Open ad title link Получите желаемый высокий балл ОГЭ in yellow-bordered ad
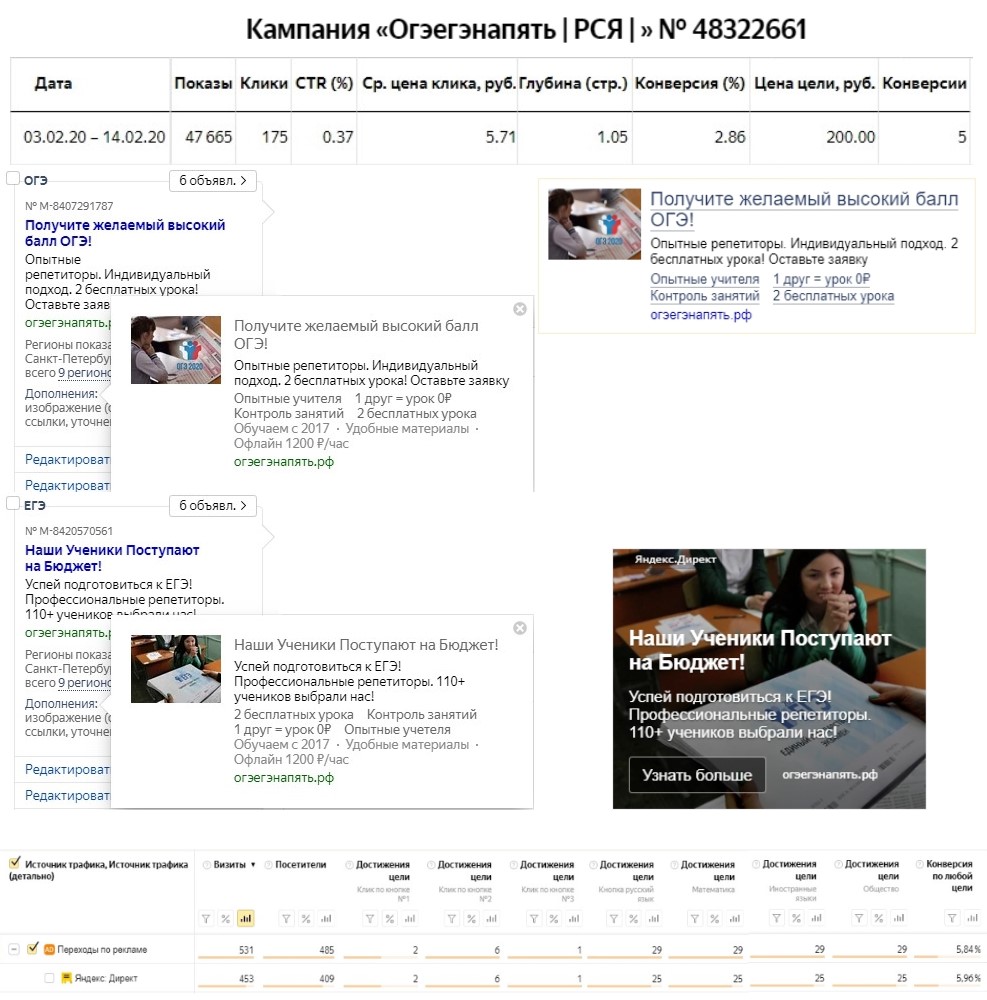 pyautogui.click(x=804, y=209)
